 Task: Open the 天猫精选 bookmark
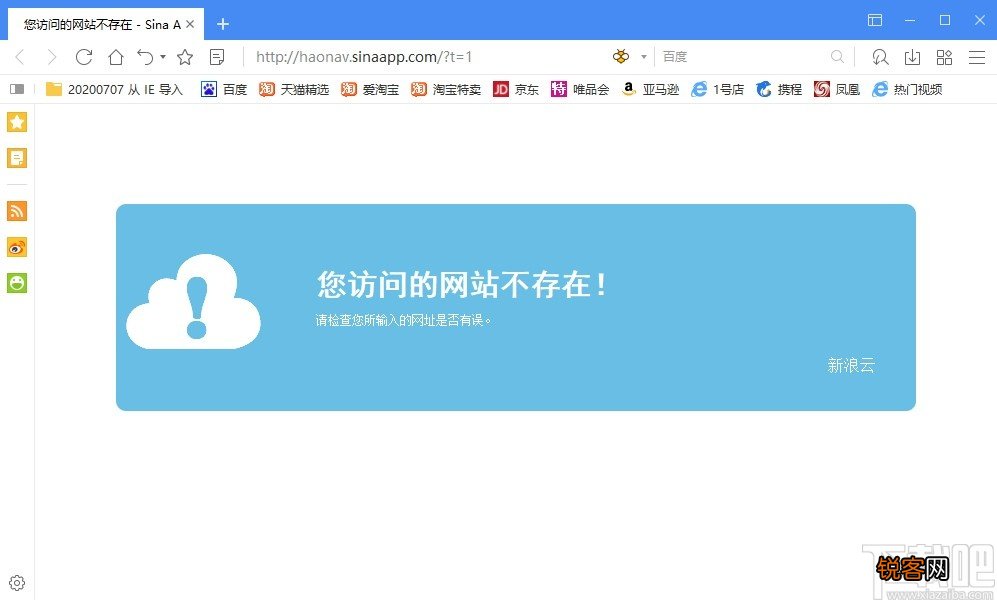pos(294,90)
